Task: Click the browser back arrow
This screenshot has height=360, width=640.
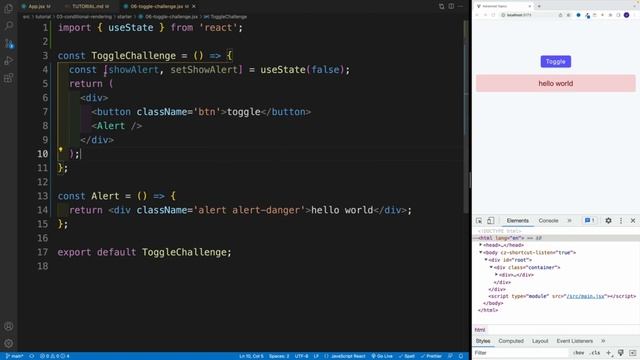Action: coord(477,15)
